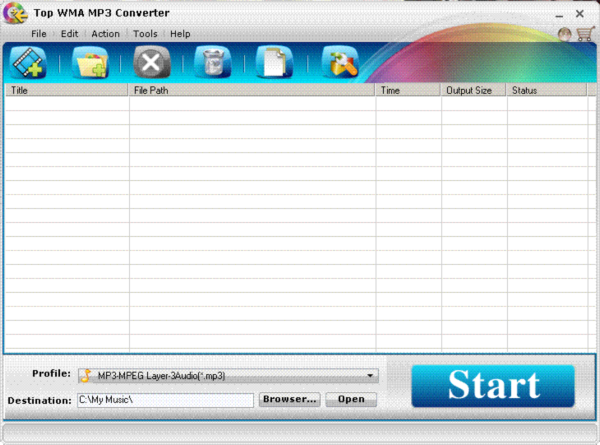The height and width of the screenshot is (445, 600).
Task: Click the shopping cart purchase icon
Action: click(585, 34)
